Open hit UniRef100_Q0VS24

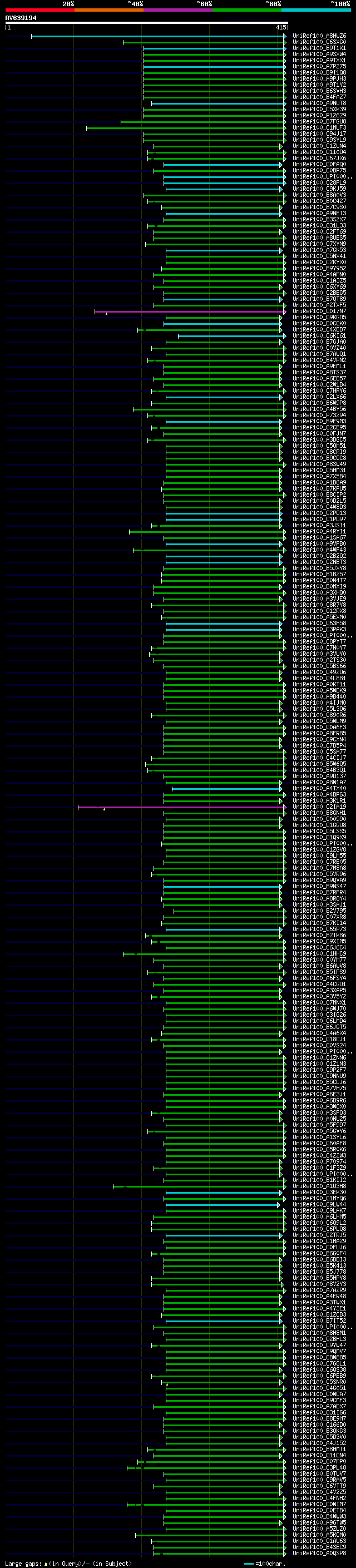pyautogui.click(x=319, y=1046)
